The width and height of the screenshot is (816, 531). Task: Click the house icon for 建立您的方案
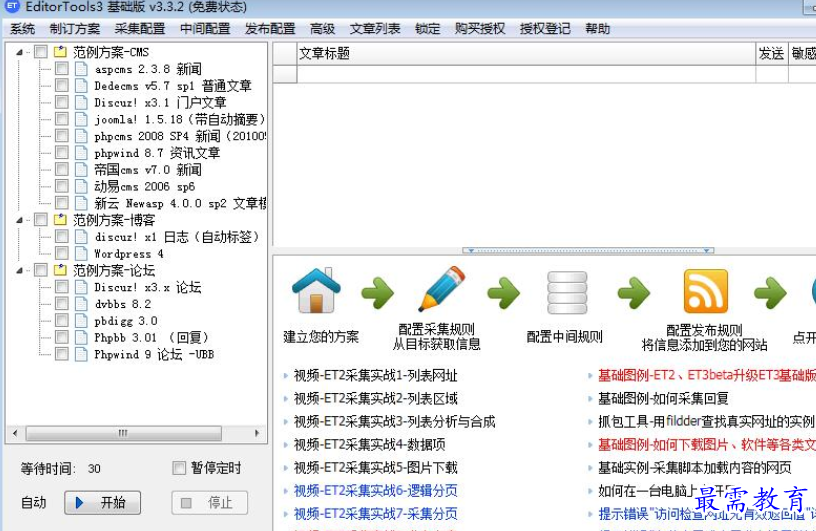click(316, 290)
